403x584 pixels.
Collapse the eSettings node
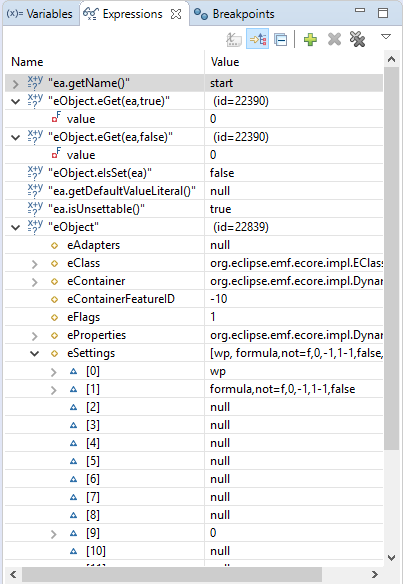coord(34,353)
